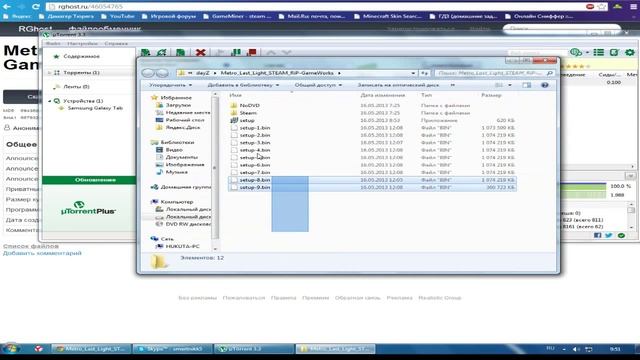Select the NoDVD folder in file list
Viewport: 640px width, 360px height.
click(249, 105)
